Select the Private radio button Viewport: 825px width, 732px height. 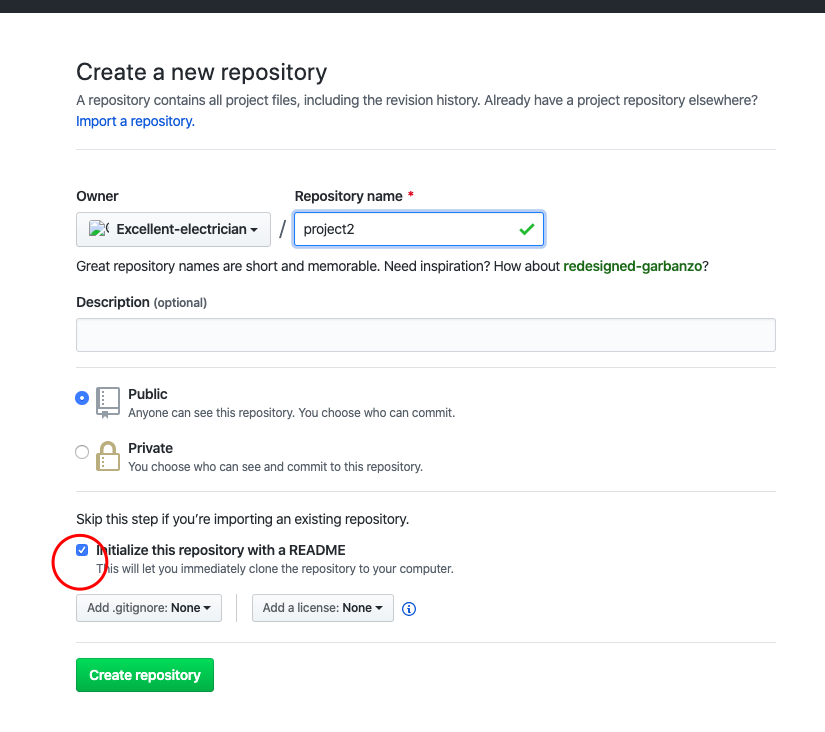[82, 452]
